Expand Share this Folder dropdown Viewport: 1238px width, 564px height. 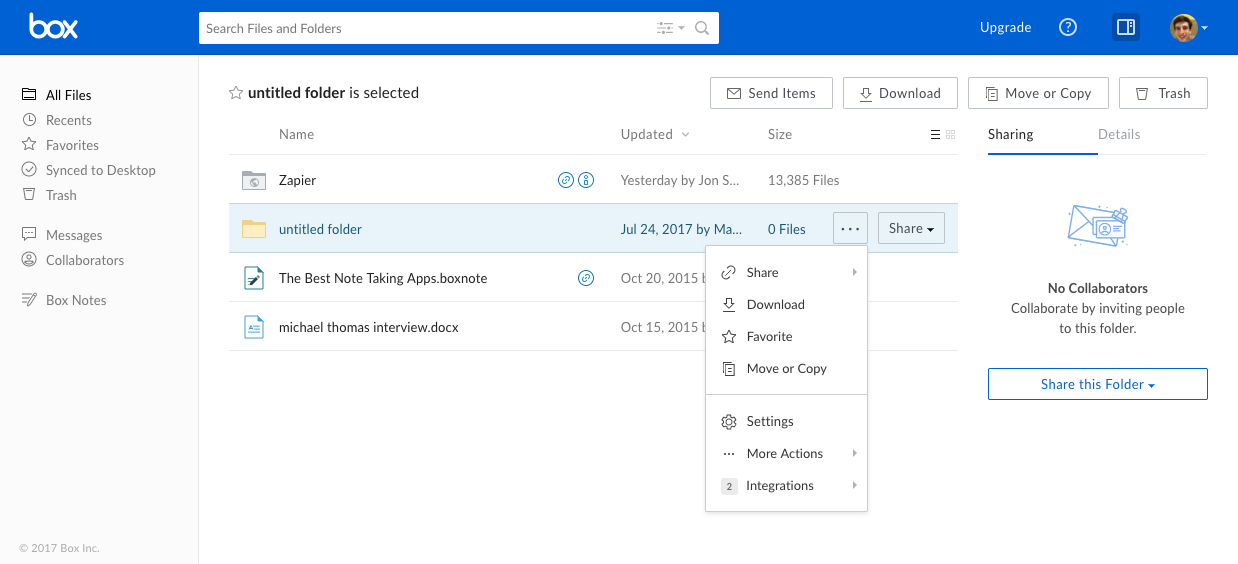1097,384
